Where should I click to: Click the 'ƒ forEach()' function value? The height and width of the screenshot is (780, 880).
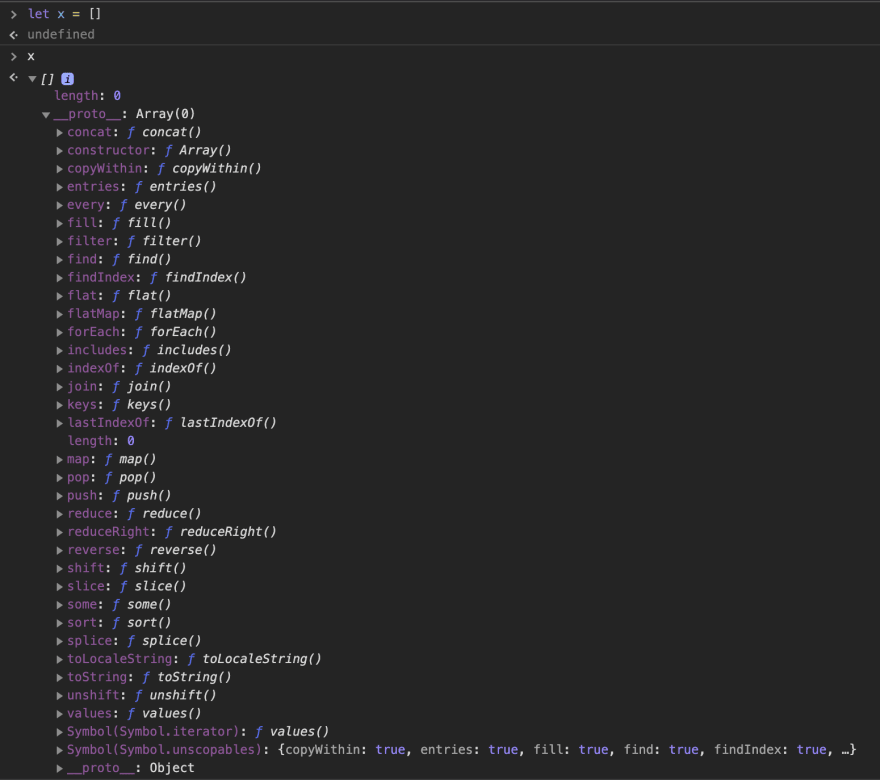[175, 332]
